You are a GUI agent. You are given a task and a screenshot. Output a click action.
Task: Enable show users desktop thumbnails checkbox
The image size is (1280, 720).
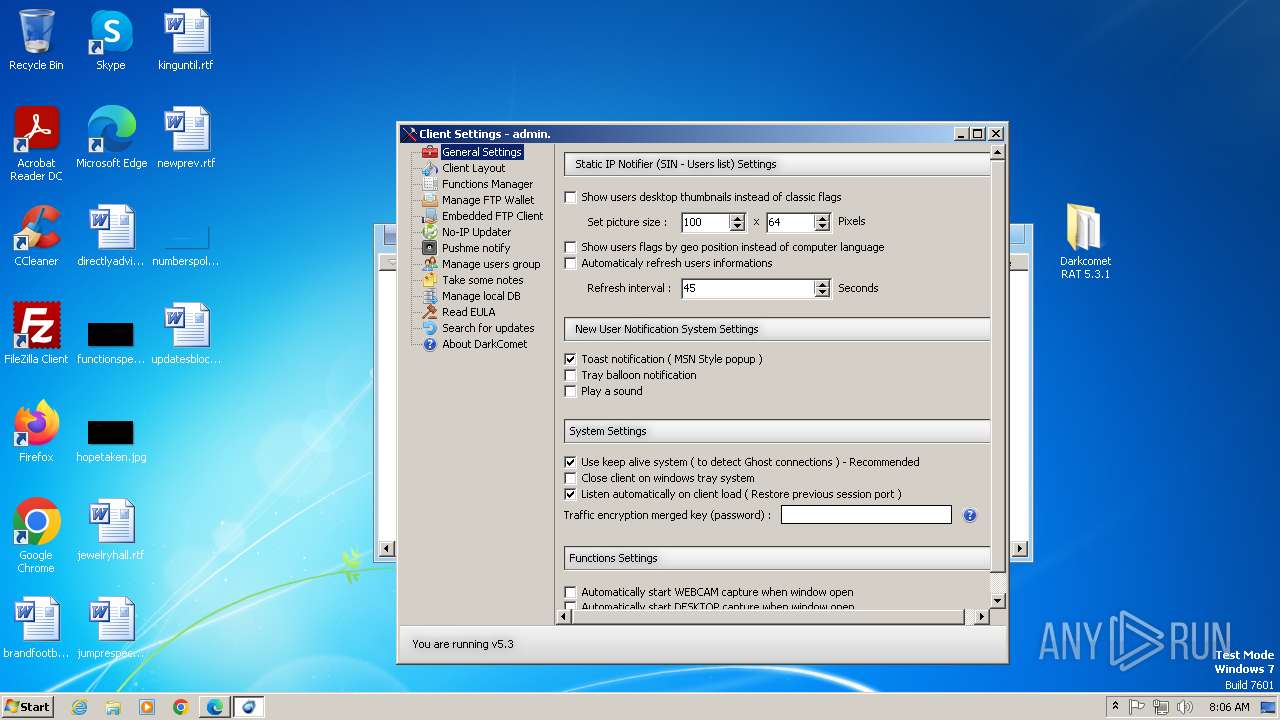tap(570, 197)
